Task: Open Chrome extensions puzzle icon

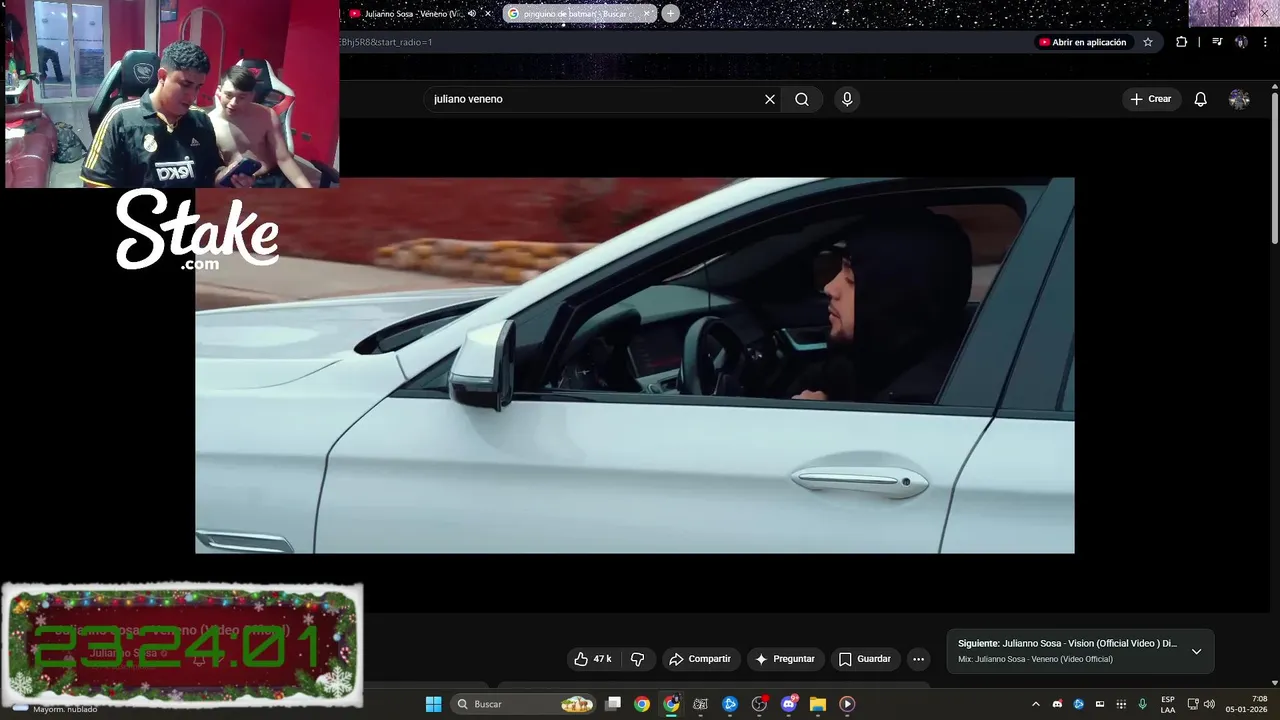Action: coord(1182,42)
